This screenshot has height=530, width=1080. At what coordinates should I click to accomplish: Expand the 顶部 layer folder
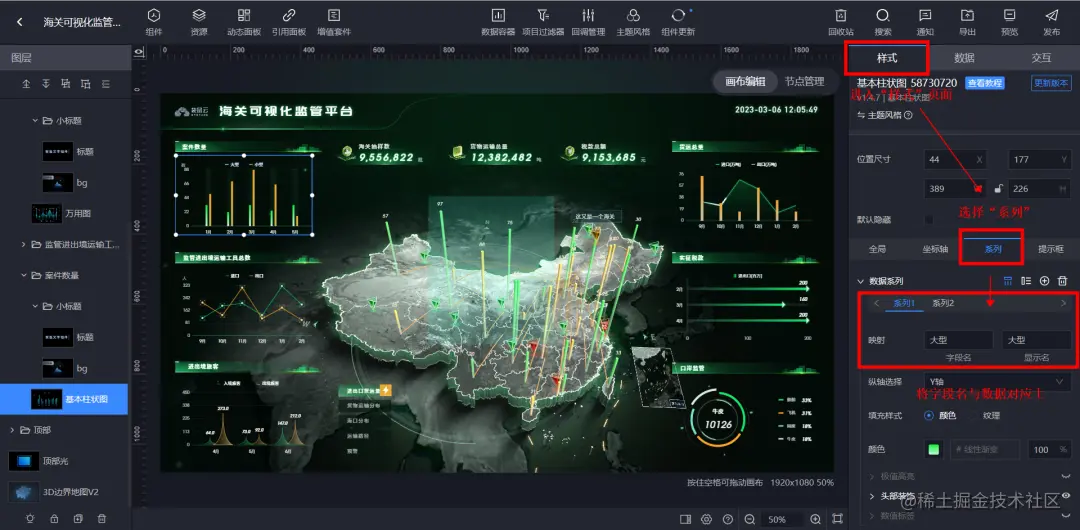pyautogui.click(x=12, y=429)
